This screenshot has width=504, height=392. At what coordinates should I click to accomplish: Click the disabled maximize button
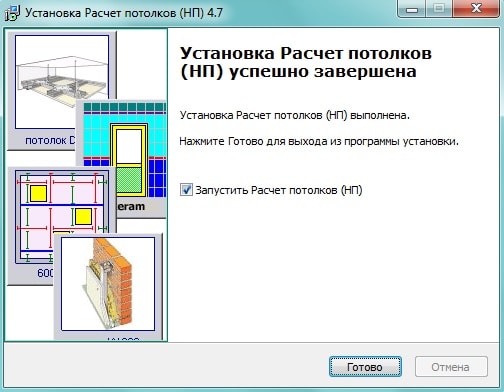[x=439, y=9]
